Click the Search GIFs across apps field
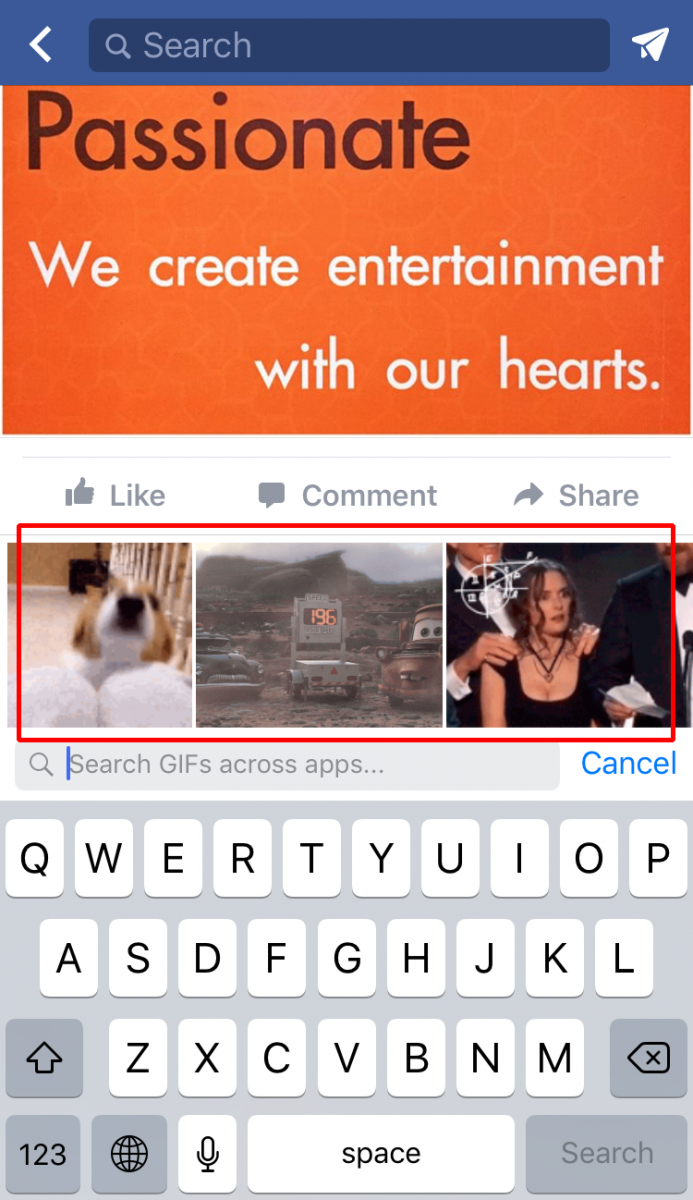The width and height of the screenshot is (693, 1200). (287, 765)
